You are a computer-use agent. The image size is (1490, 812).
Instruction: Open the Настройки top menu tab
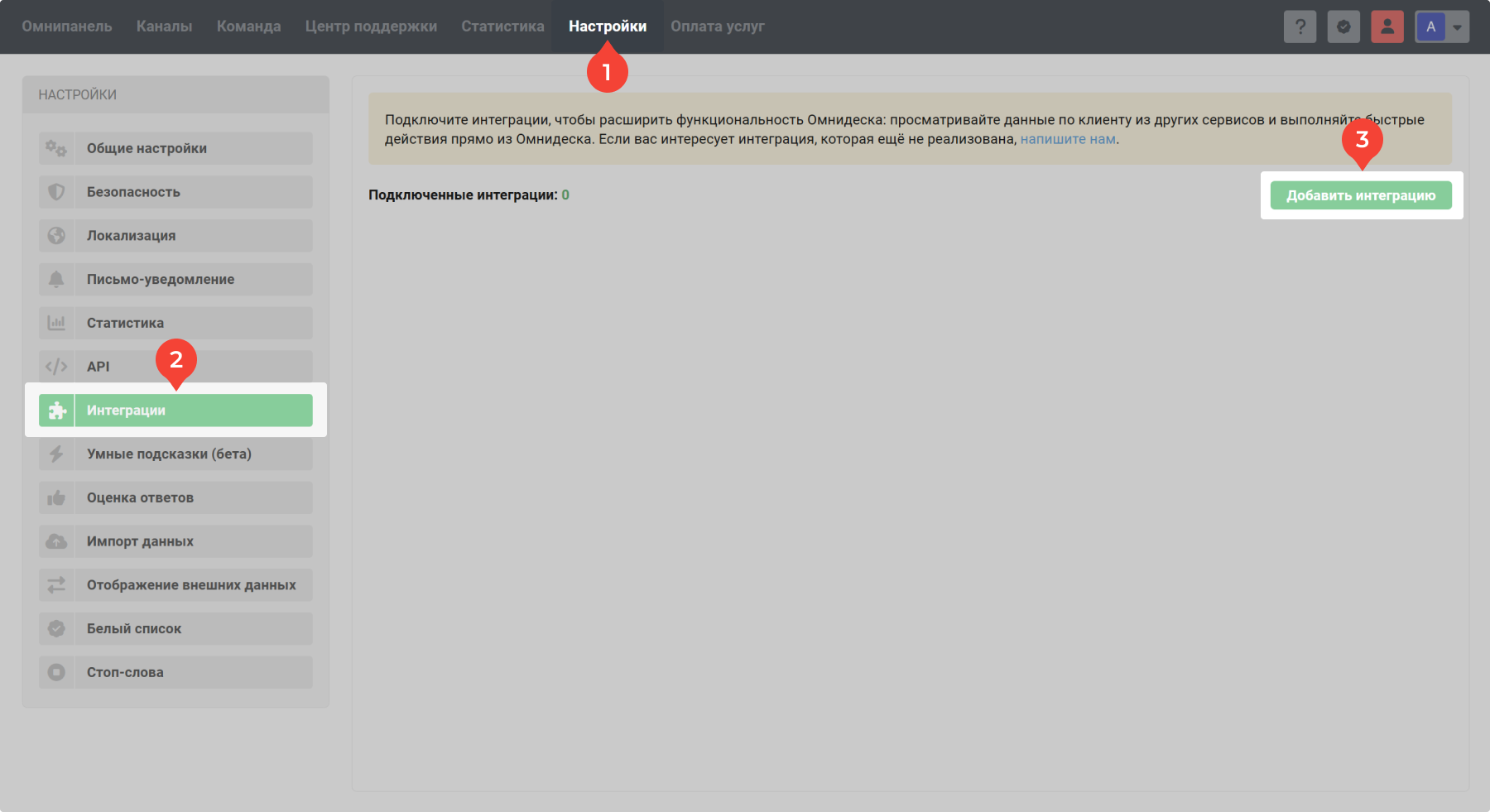pyautogui.click(x=607, y=26)
